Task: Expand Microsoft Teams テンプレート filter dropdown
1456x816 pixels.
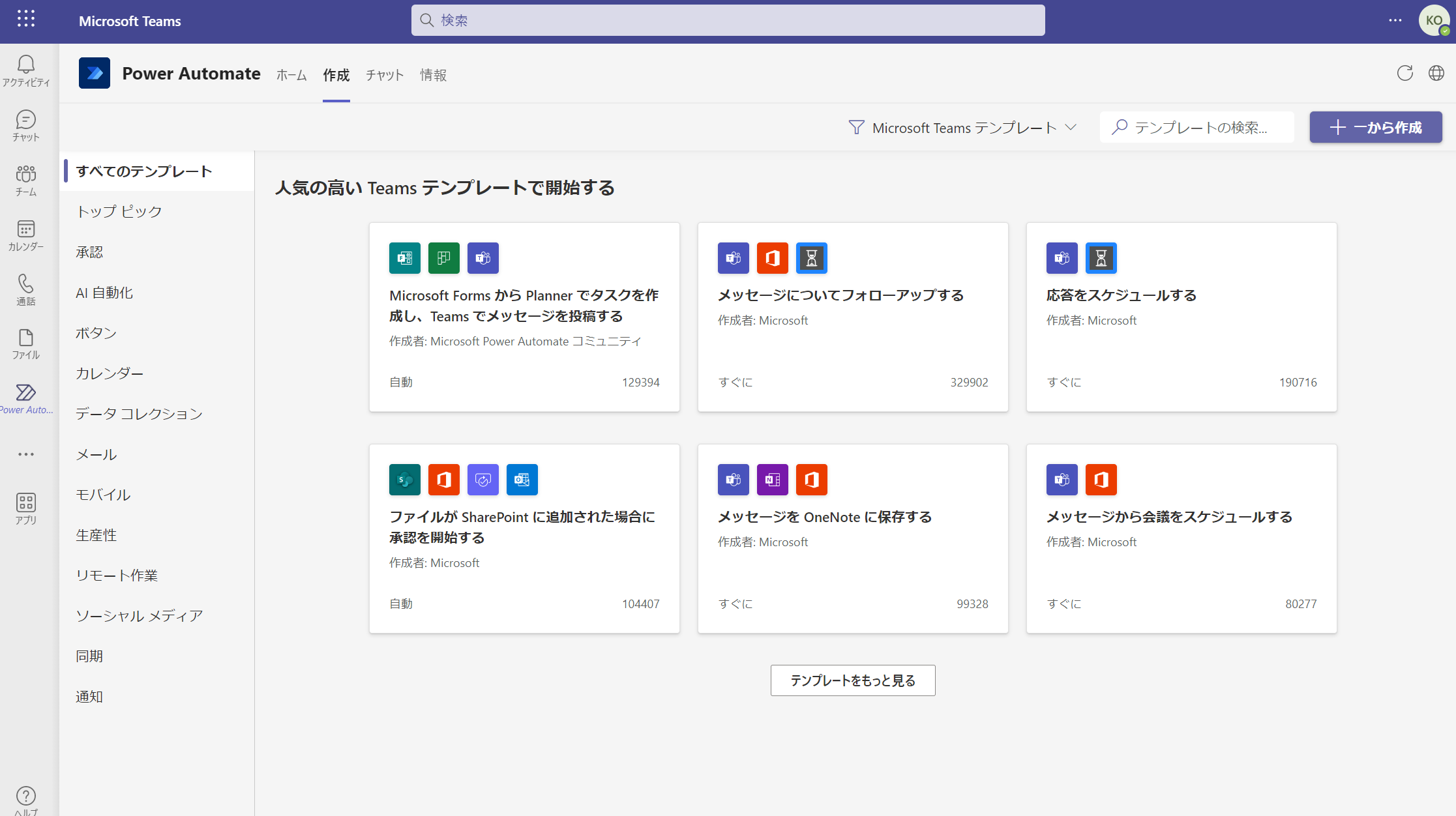Action: [962, 128]
